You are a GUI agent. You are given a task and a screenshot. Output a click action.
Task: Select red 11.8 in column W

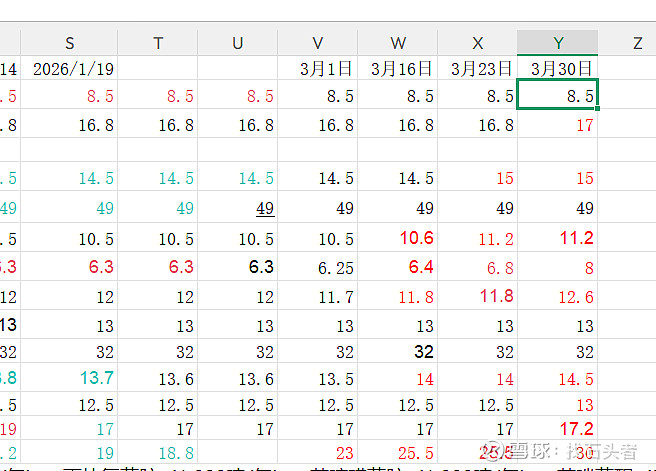397,296
